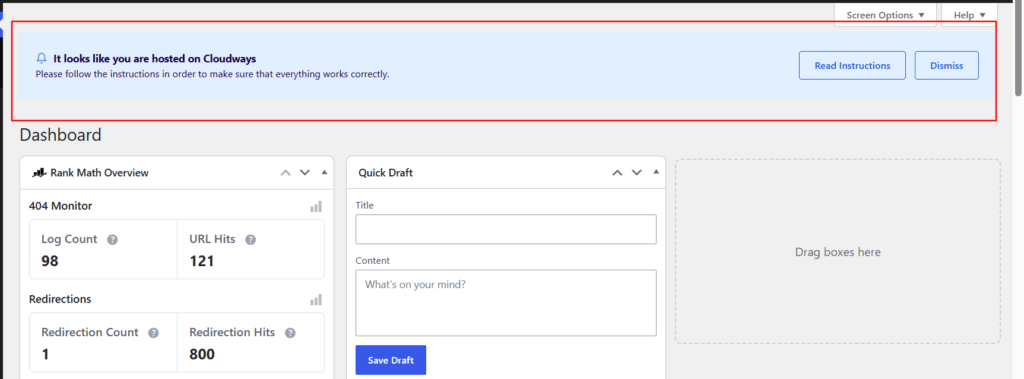Click the Redirection Hits value 800
The height and width of the screenshot is (379, 1024).
(202, 354)
